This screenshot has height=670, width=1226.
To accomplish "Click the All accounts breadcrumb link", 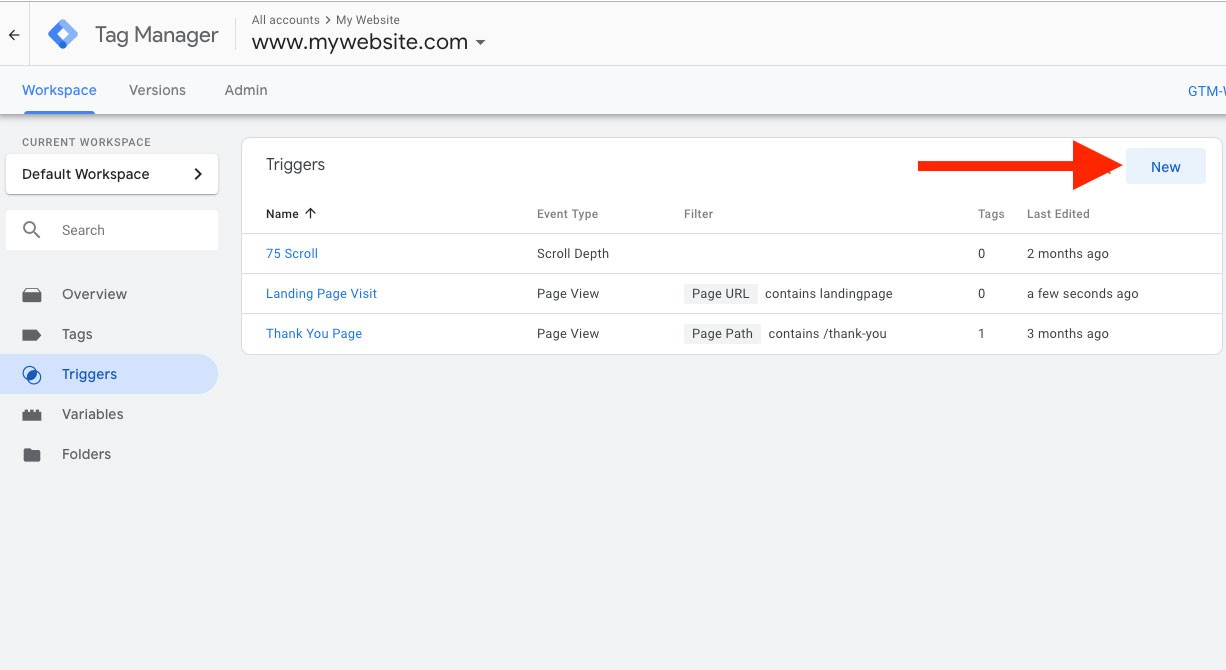I will tap(285, 19).
